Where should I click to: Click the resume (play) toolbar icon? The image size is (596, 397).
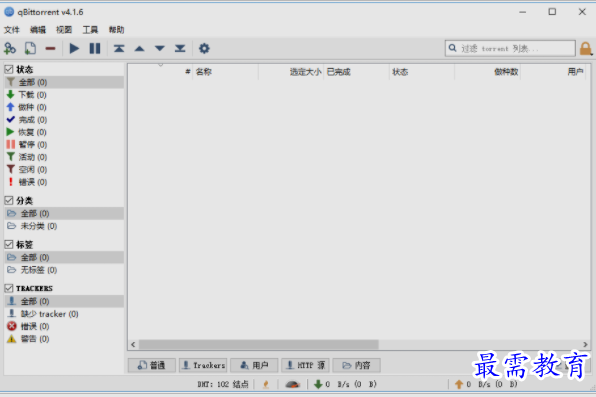click(74, 48)
